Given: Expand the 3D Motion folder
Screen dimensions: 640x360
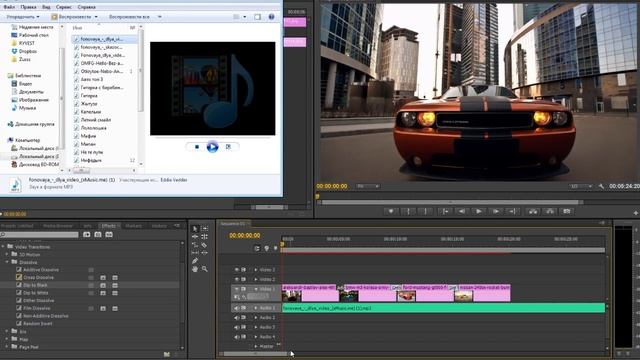Looking at the screenshot, I should (7, 254).
